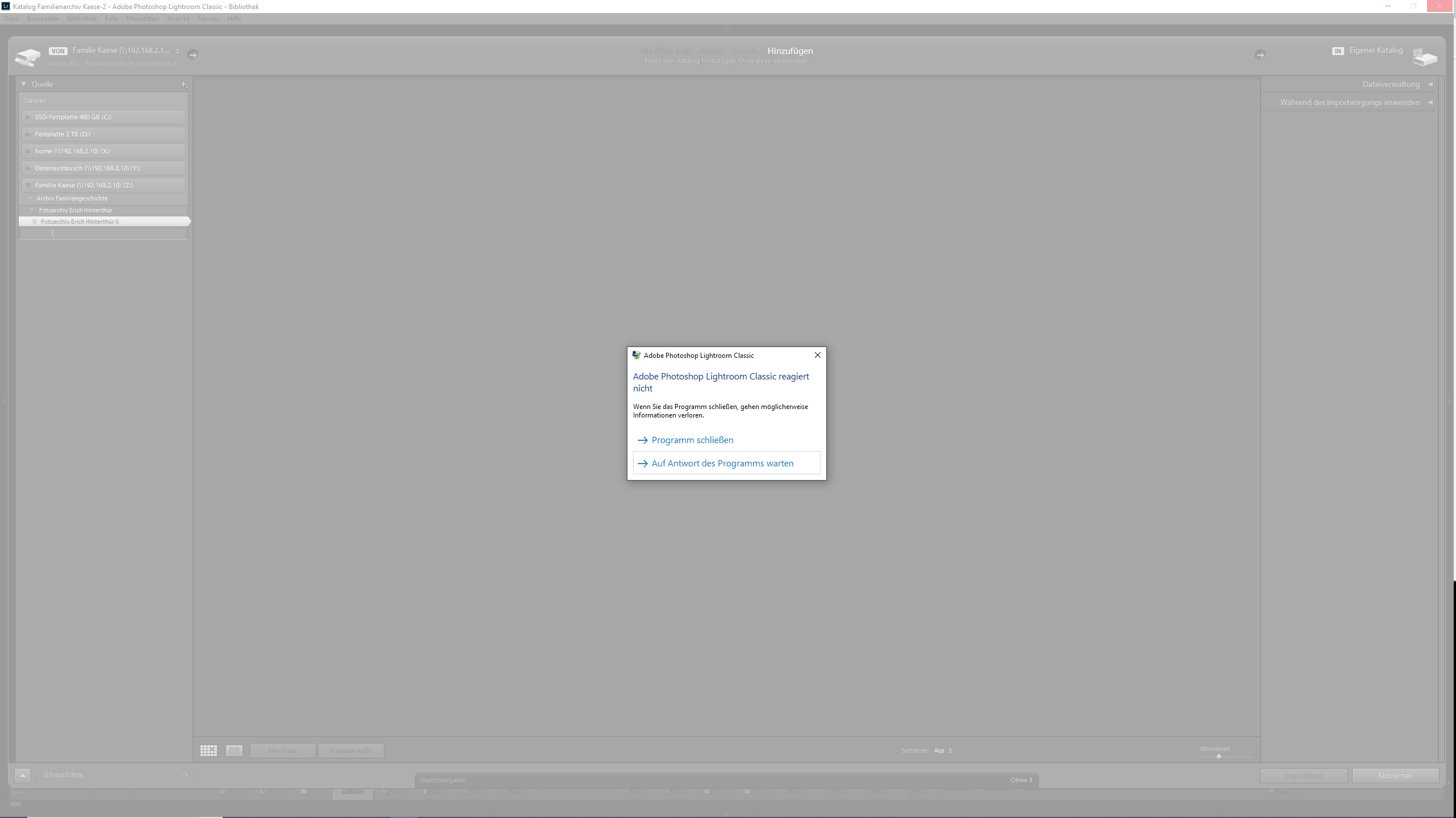Click the plus icon in Quelle panel

(183, 84)
